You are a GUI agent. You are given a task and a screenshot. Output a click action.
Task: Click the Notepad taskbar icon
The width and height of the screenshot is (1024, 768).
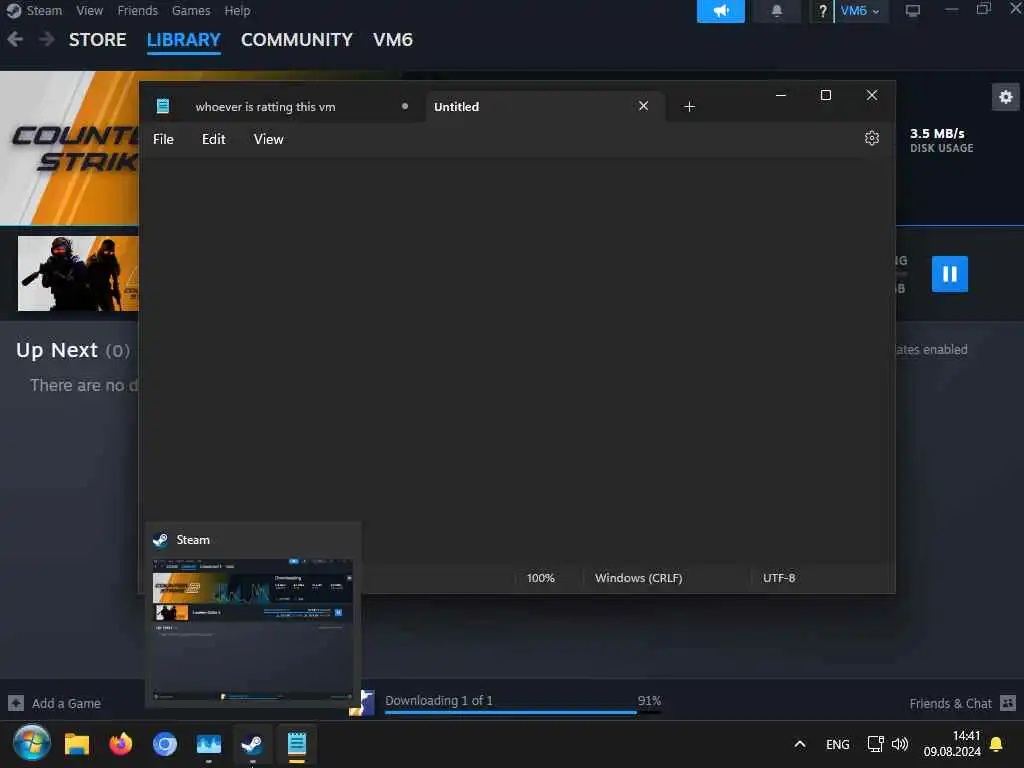coord(296,744)
